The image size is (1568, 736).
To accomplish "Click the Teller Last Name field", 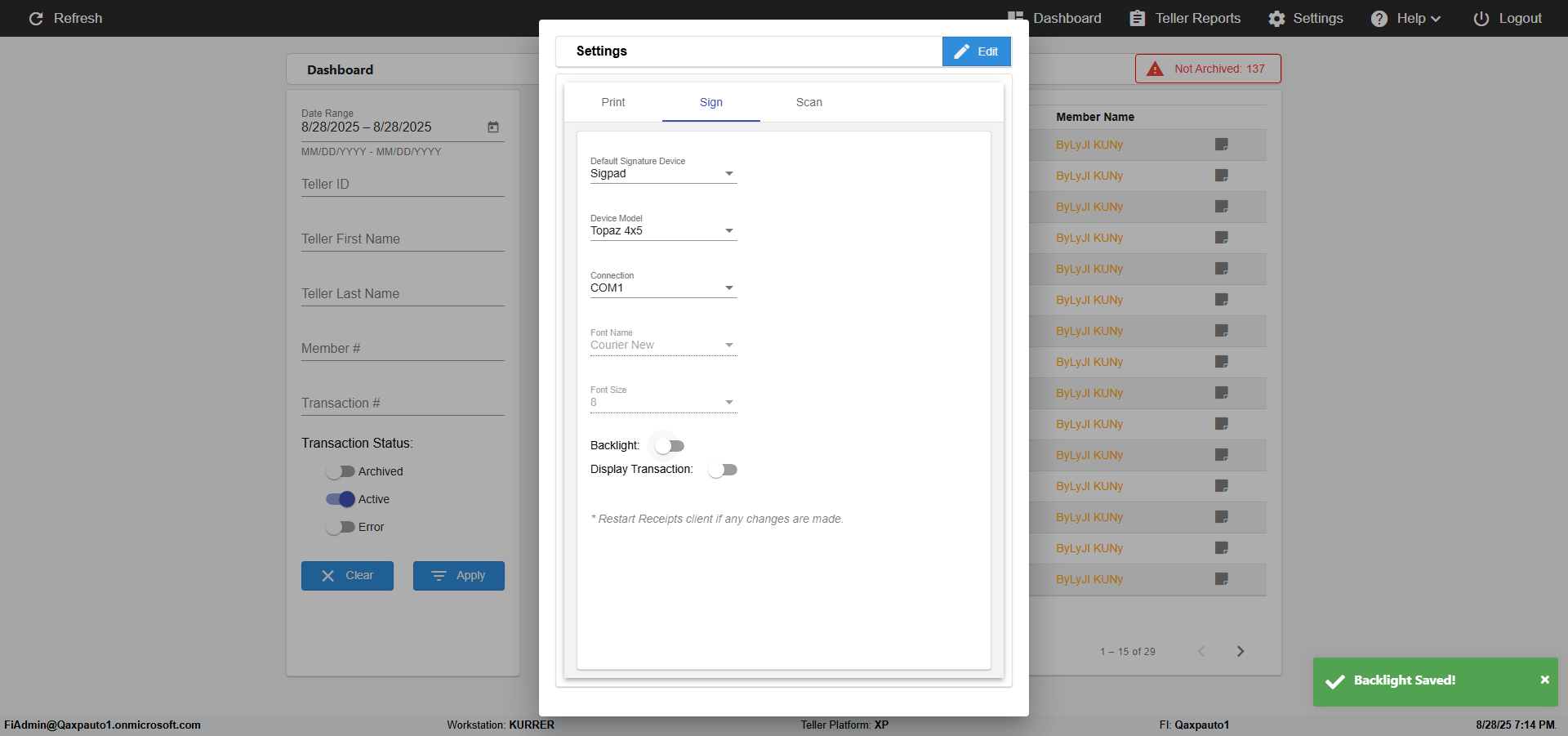I will [x=403, y=293].
